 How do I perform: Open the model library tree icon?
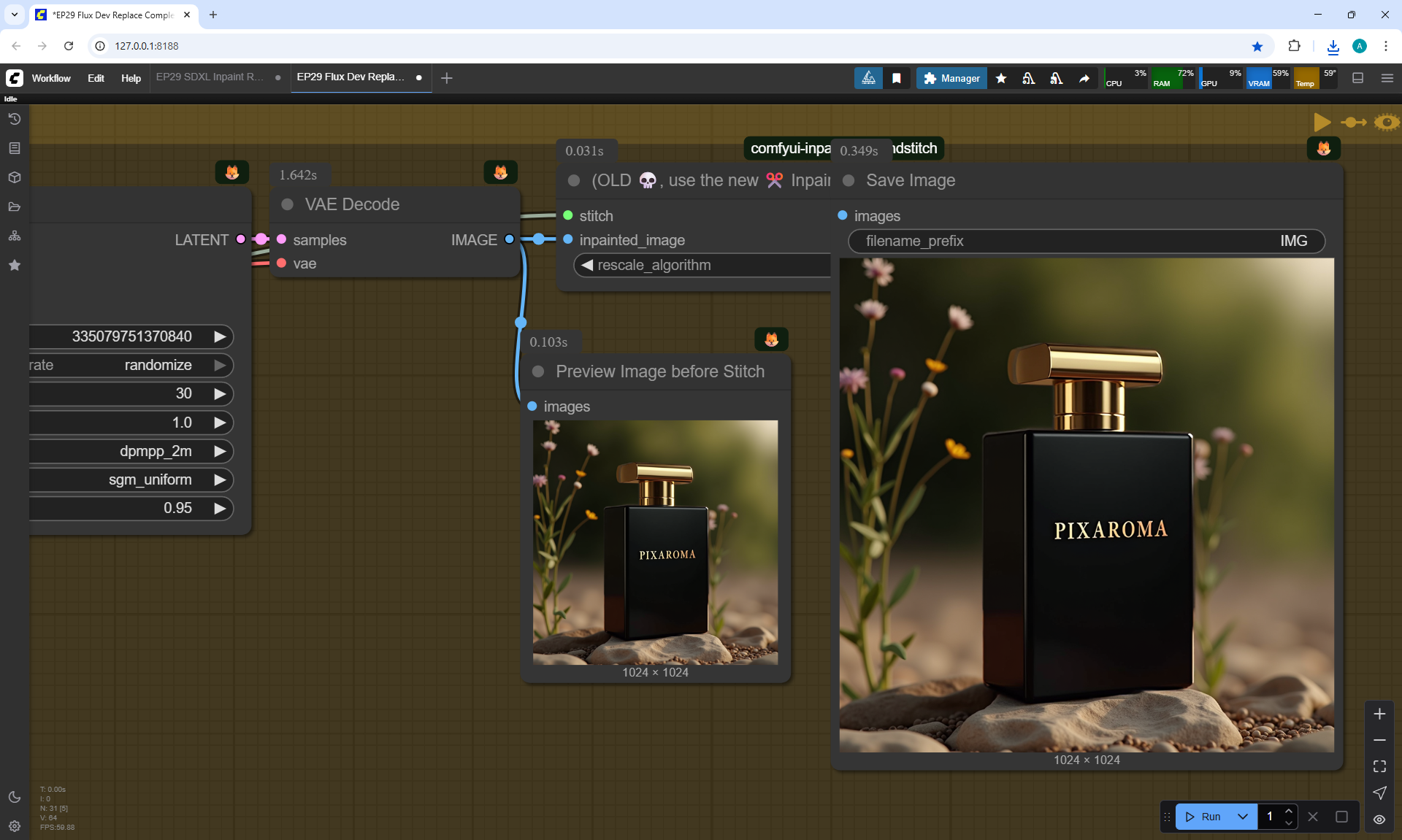click(x=15, y=236)
